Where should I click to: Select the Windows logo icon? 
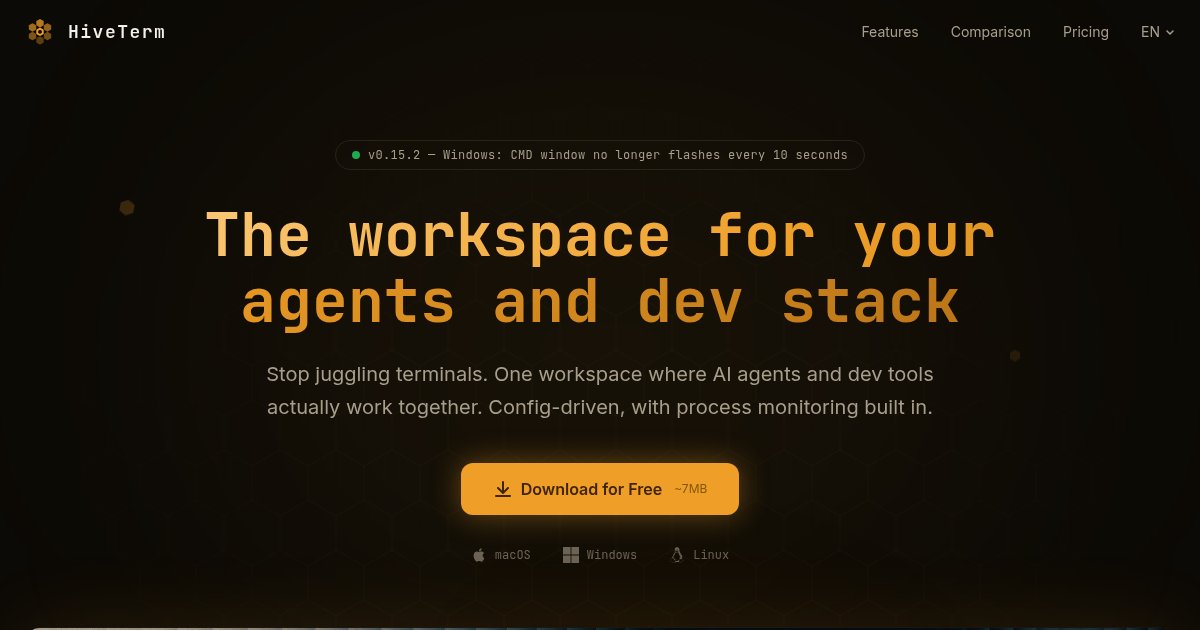coord(571,555)
